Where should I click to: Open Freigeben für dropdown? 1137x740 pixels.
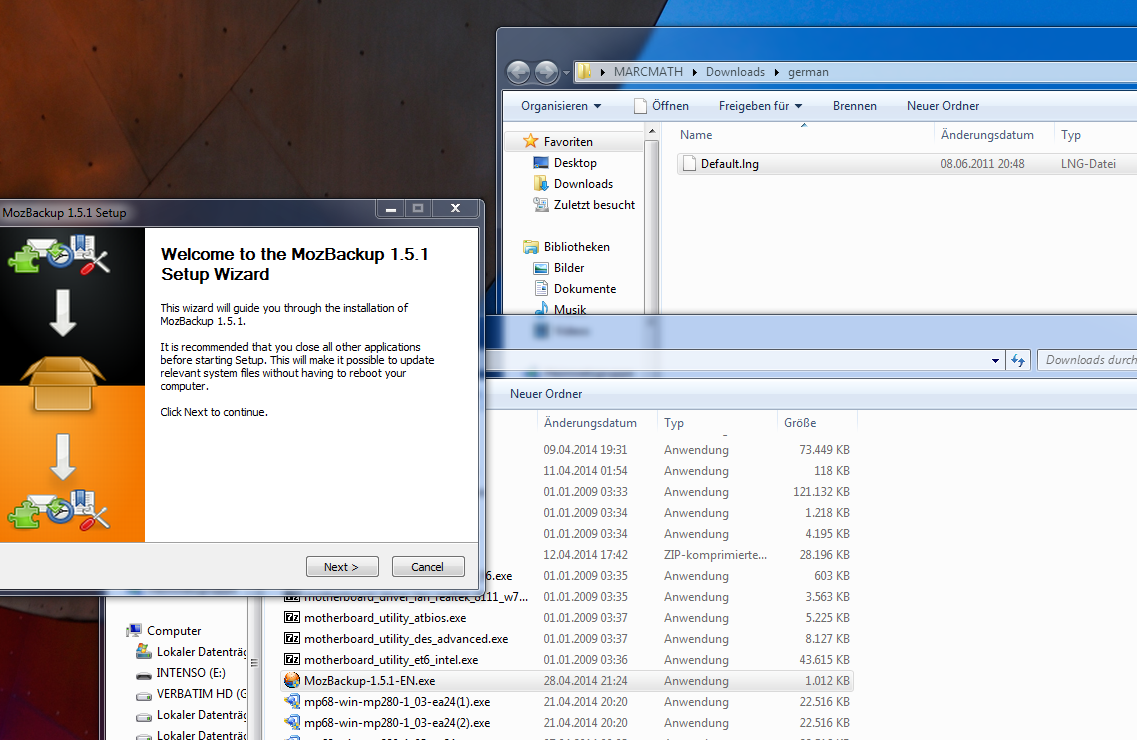click(760, 106)
